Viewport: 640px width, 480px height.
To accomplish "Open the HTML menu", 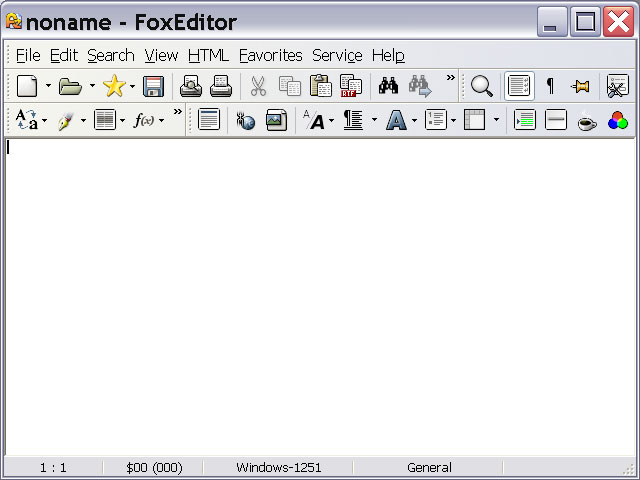I will 208,56.
